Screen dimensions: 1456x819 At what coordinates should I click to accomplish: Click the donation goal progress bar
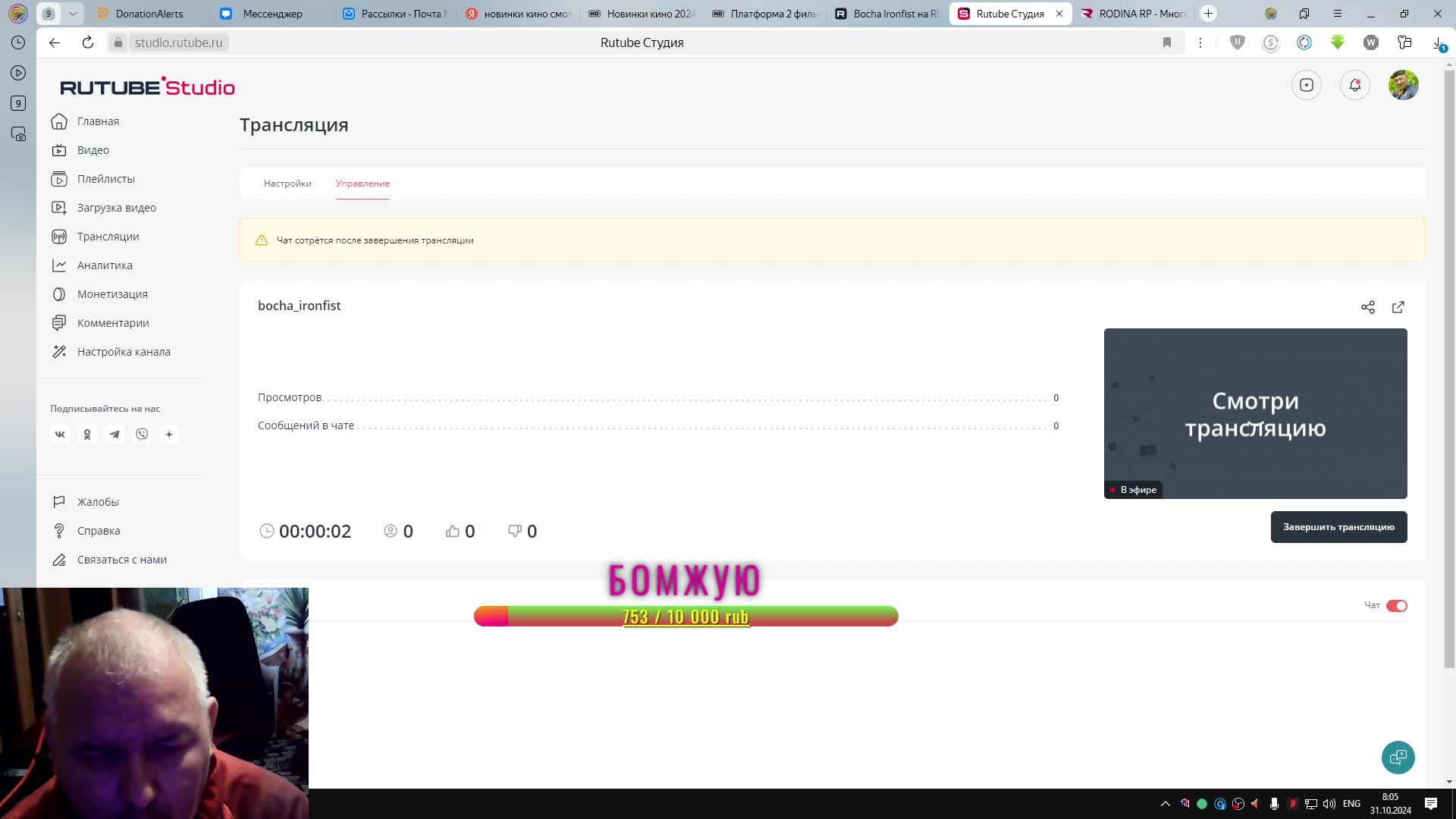coord(686,616)
